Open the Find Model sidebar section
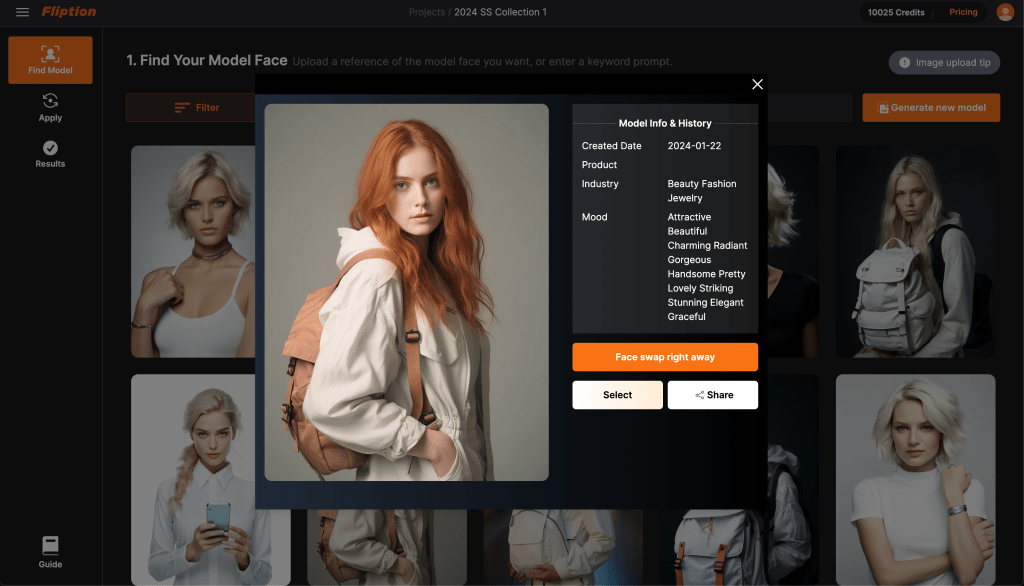Screen dimensions: 1024x586 [x=50, y=60]
